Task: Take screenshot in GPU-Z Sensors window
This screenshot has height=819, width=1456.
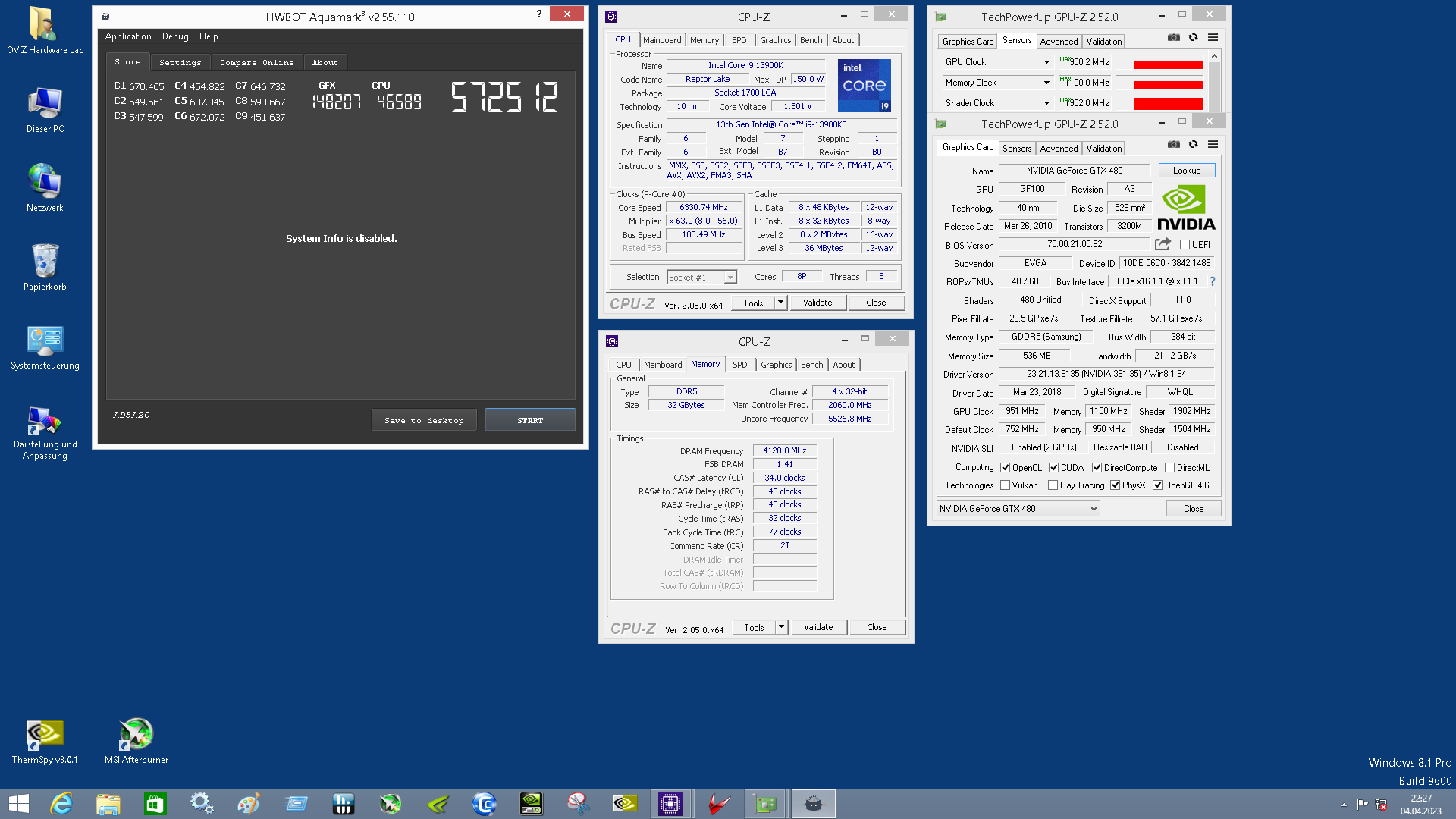Action: (1173, 37)
